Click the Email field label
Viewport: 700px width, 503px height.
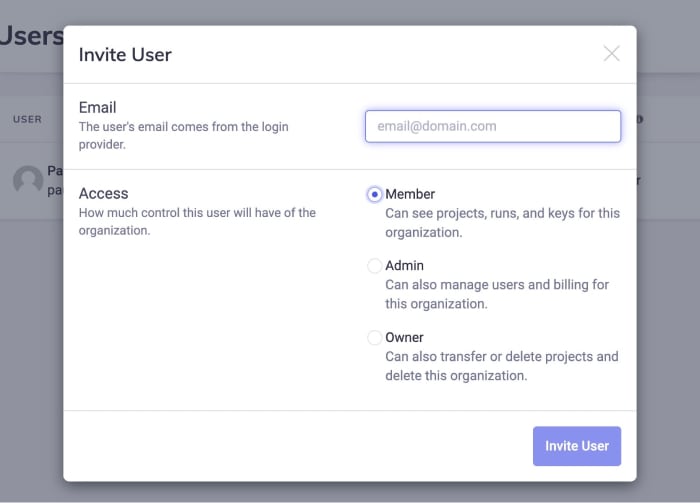[98, 107]
